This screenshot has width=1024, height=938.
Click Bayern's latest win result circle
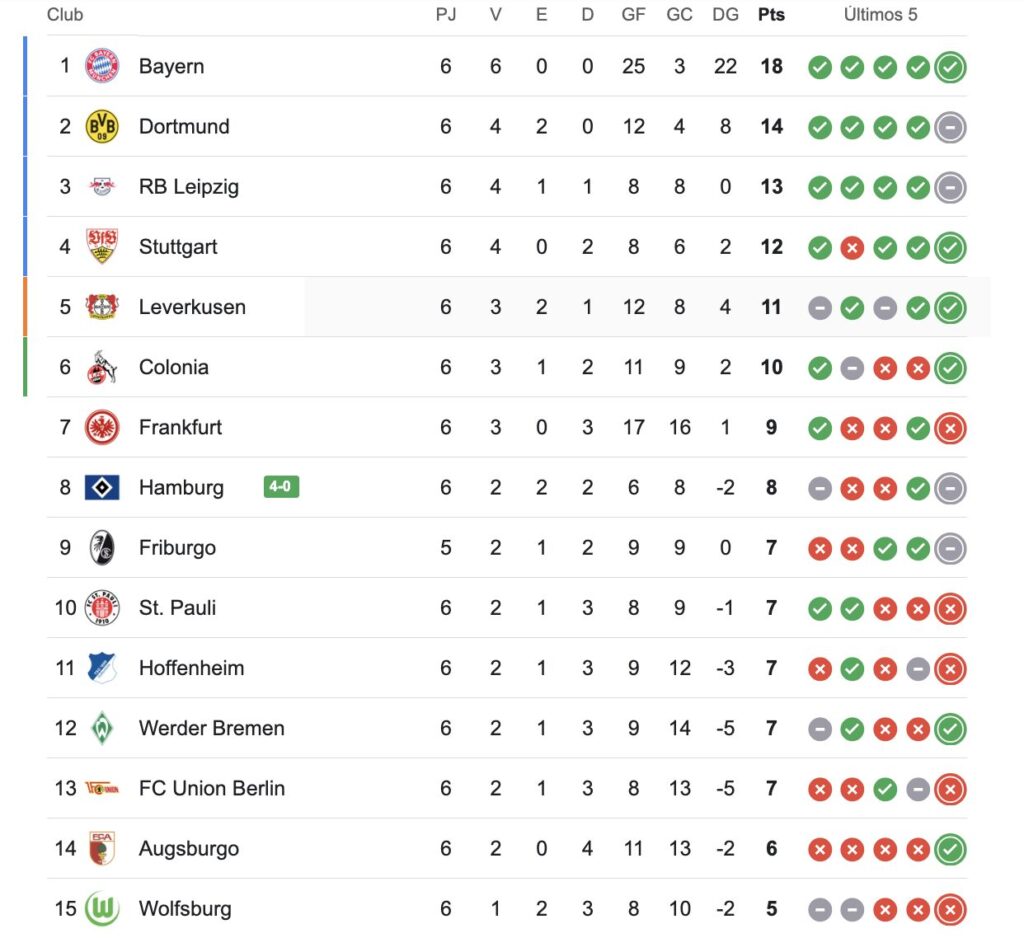coord(950,67)
